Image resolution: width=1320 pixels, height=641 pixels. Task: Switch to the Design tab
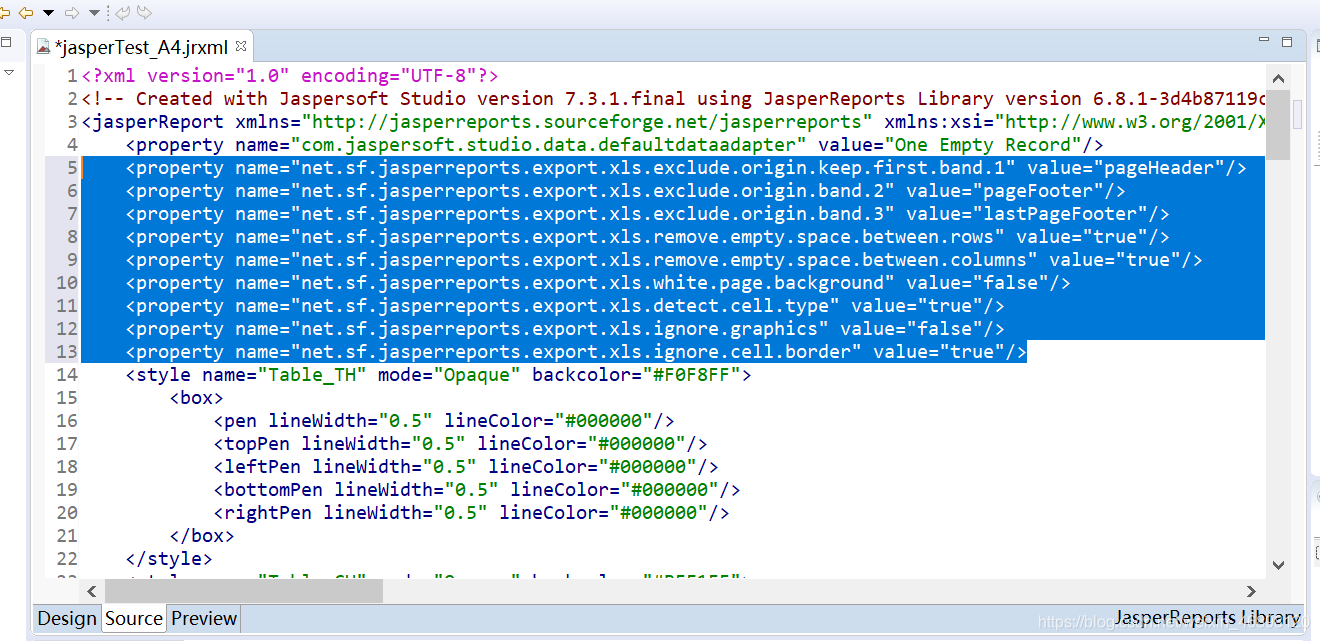[67, 618]
